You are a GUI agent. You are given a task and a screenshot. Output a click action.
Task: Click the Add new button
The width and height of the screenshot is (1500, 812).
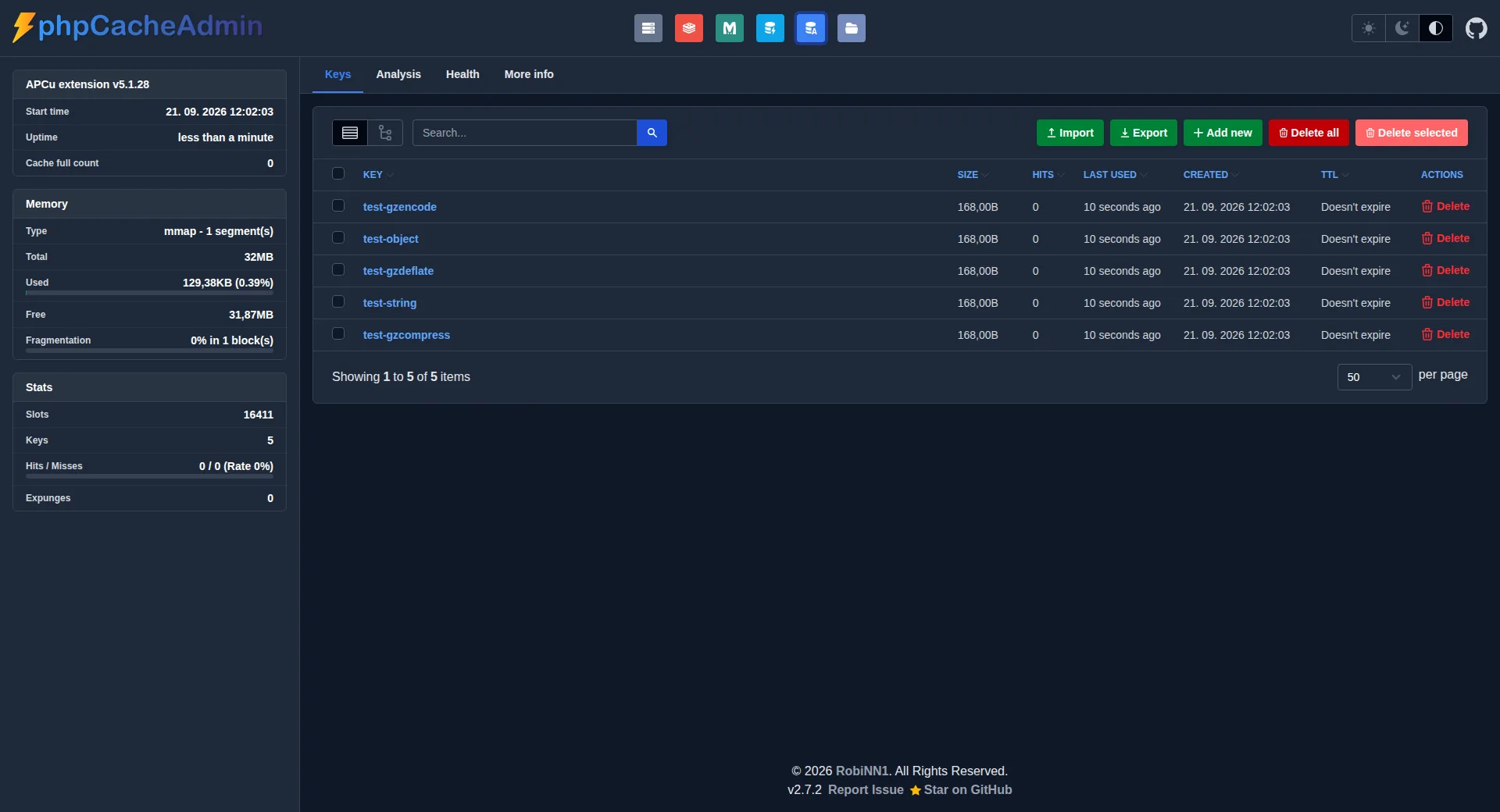coord(1223,133)
